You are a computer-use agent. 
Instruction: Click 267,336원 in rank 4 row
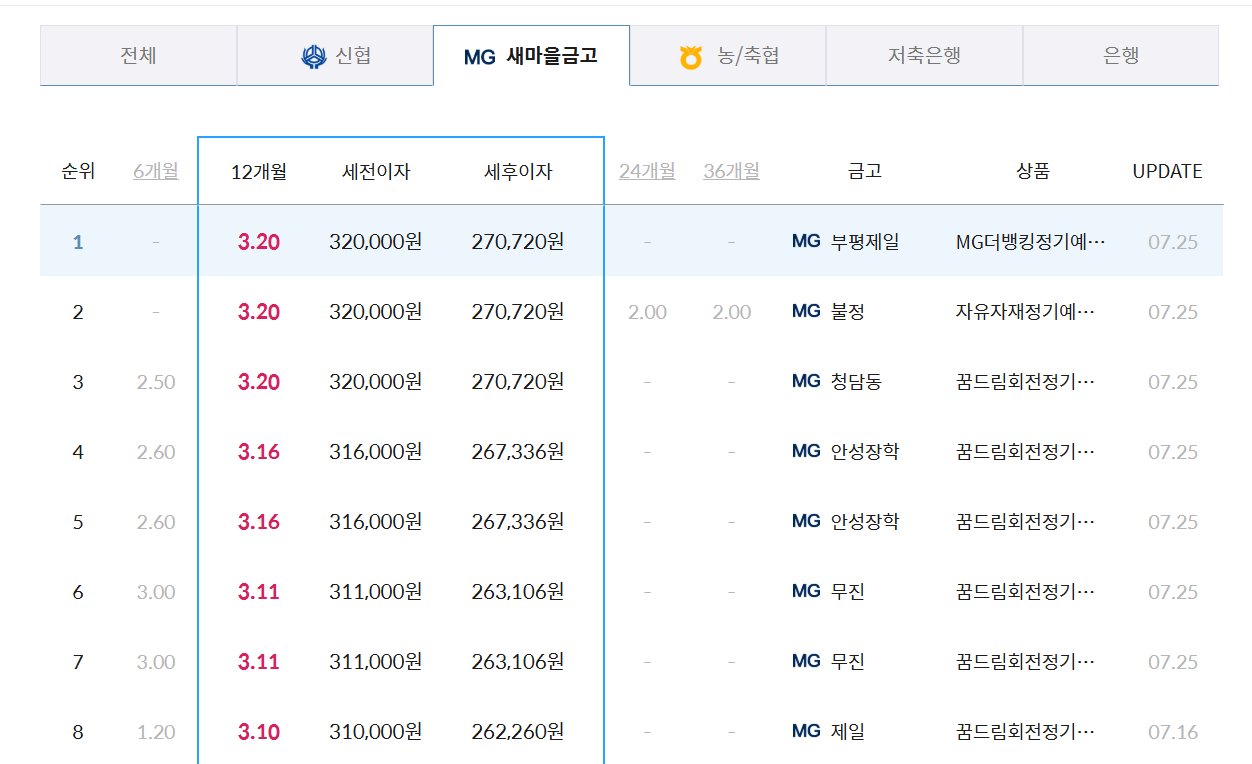coord(518,452)
